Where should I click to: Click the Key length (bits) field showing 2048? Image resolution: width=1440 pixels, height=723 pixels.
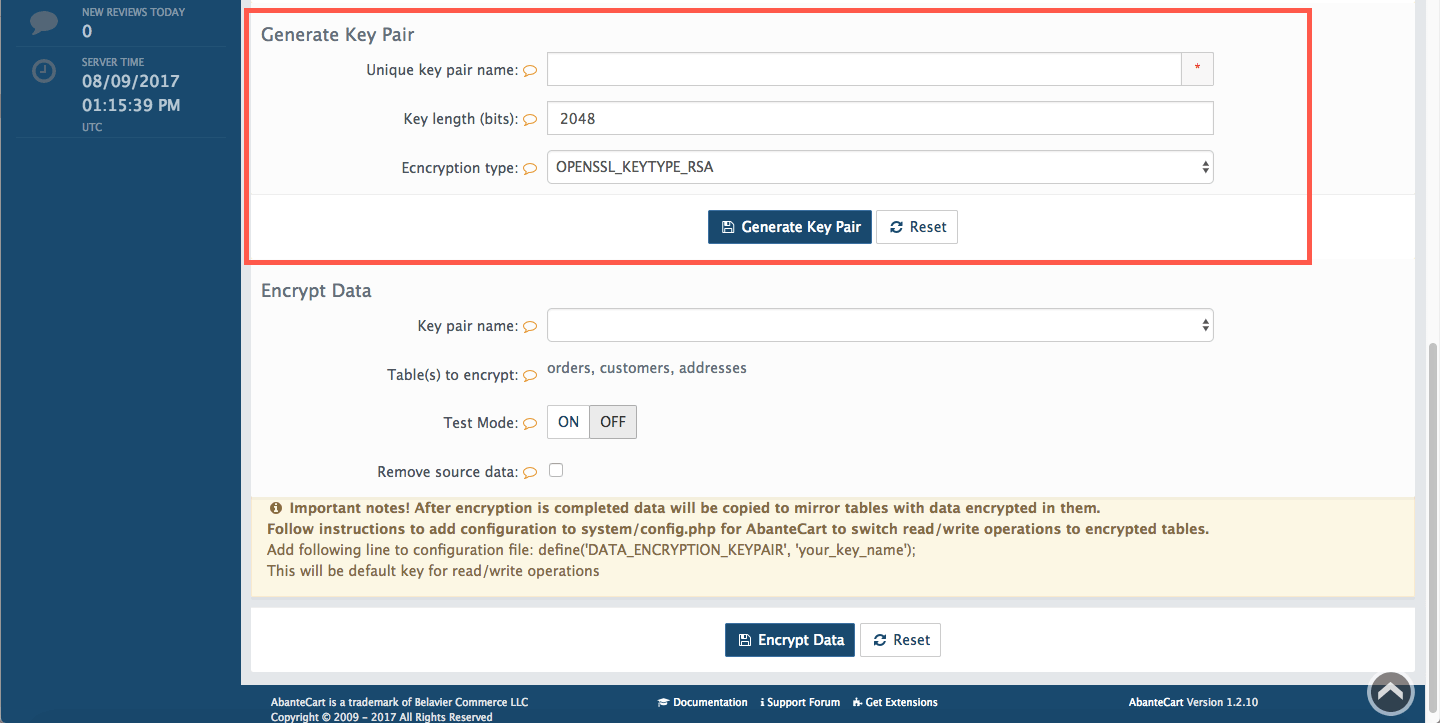click(880, 118)
